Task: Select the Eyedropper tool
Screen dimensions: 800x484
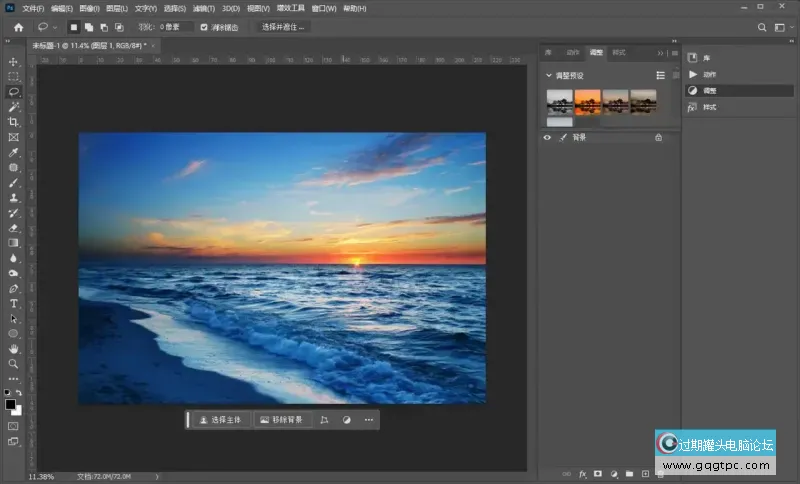Action: [x=13, y=152]
